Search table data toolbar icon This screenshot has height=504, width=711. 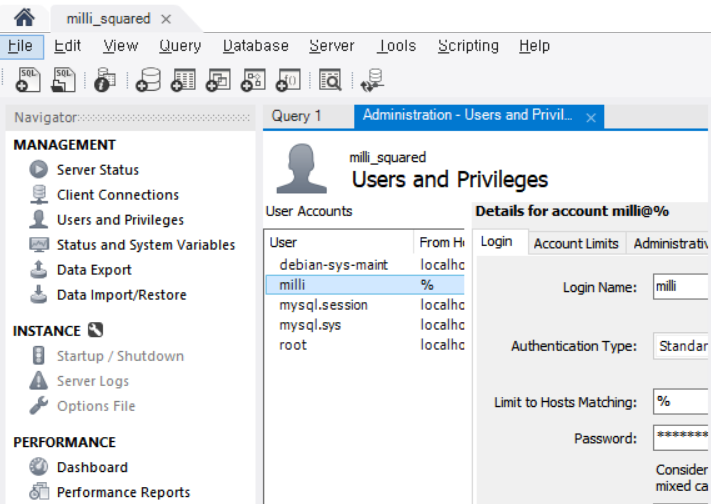[330, 80]
